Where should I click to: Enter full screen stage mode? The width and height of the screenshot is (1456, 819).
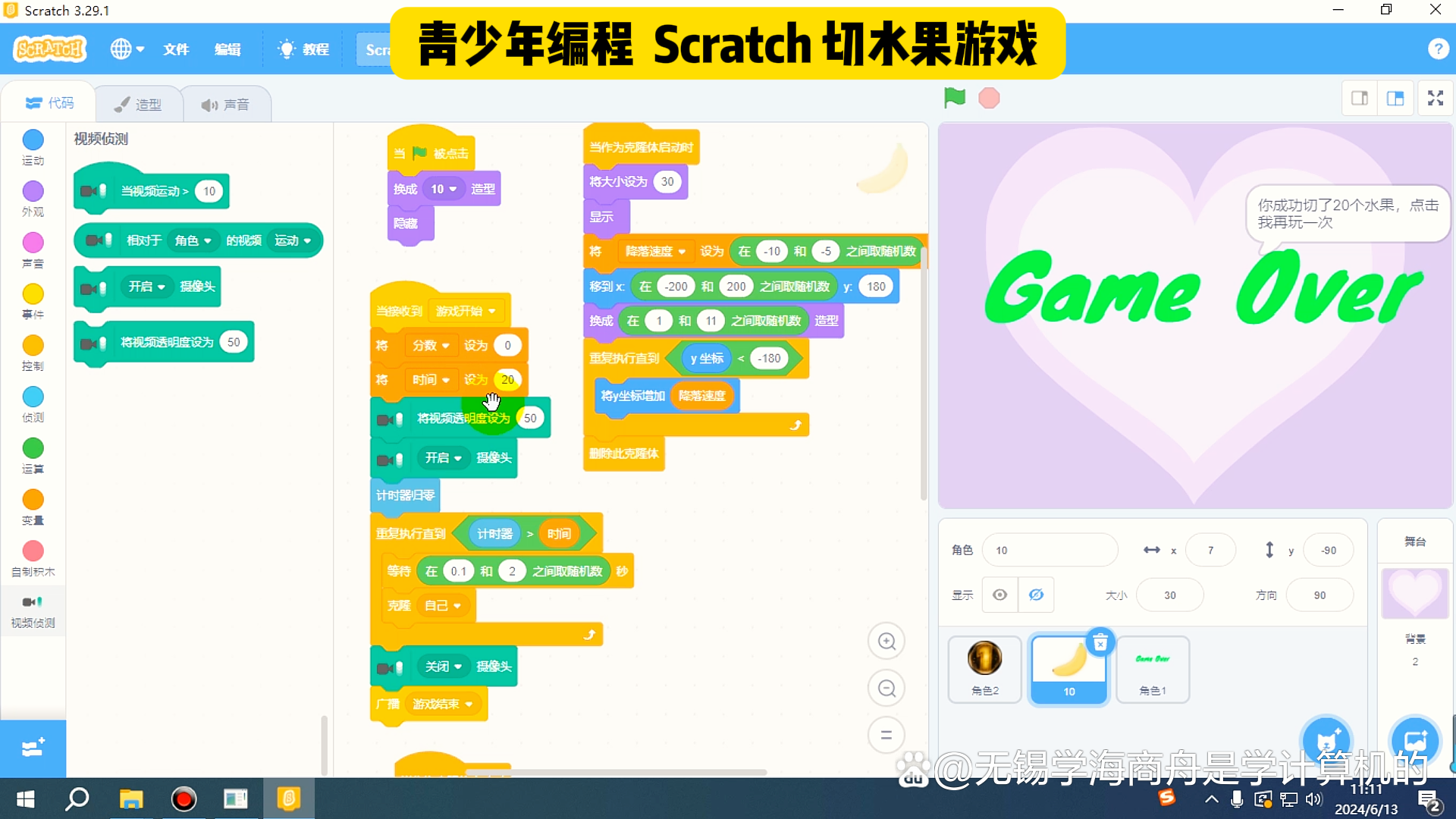(1436, 98)
